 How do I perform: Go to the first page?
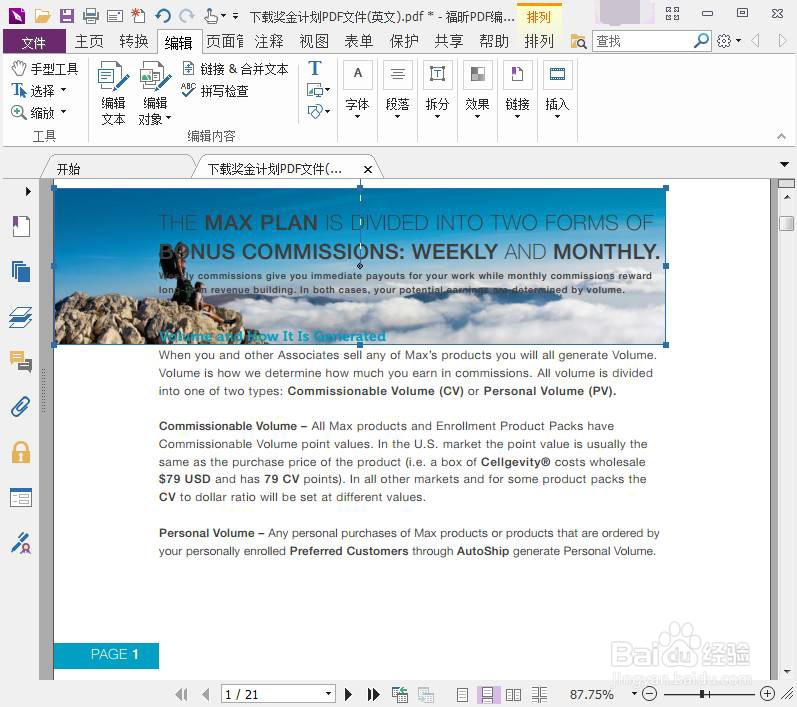click(181, 694)
